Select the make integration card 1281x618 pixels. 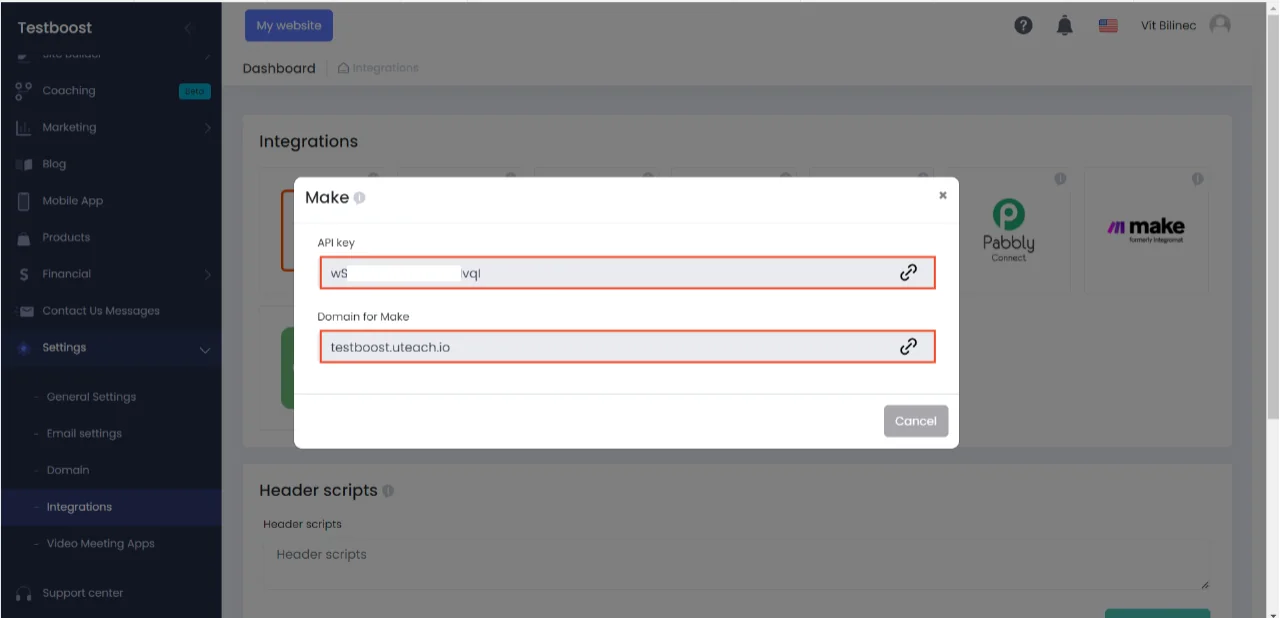click(x=1146, y=230)
